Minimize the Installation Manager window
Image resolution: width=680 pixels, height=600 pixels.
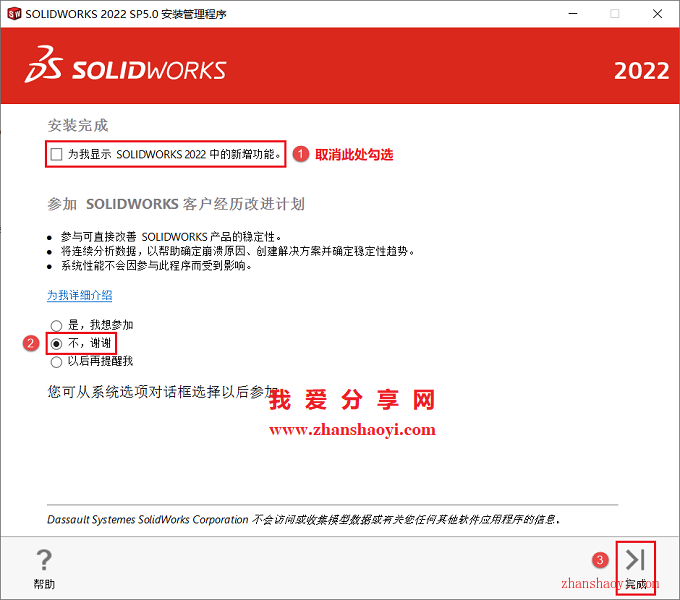point(573,14)
